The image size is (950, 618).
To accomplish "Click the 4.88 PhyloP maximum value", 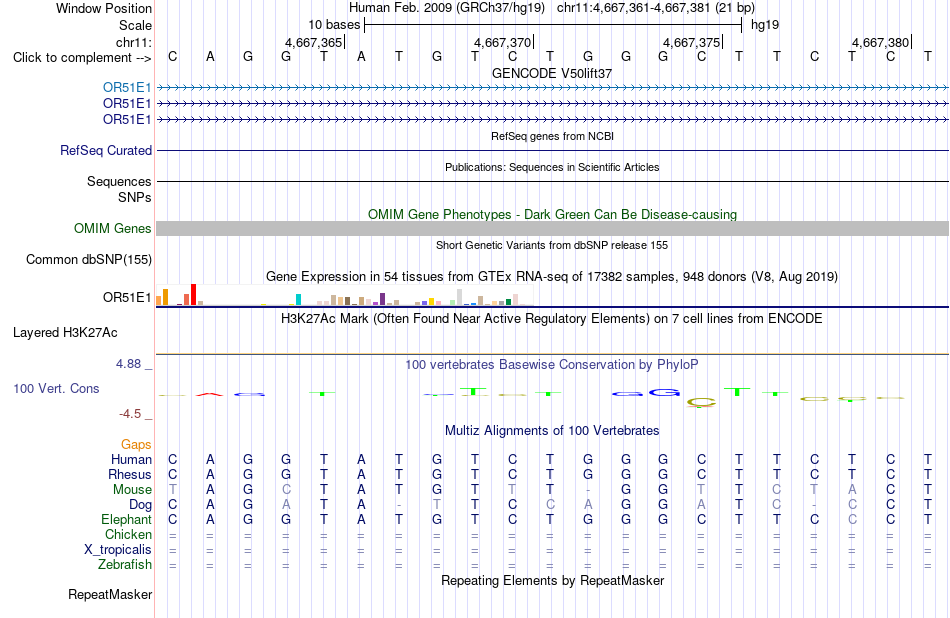I will point(128,364).
